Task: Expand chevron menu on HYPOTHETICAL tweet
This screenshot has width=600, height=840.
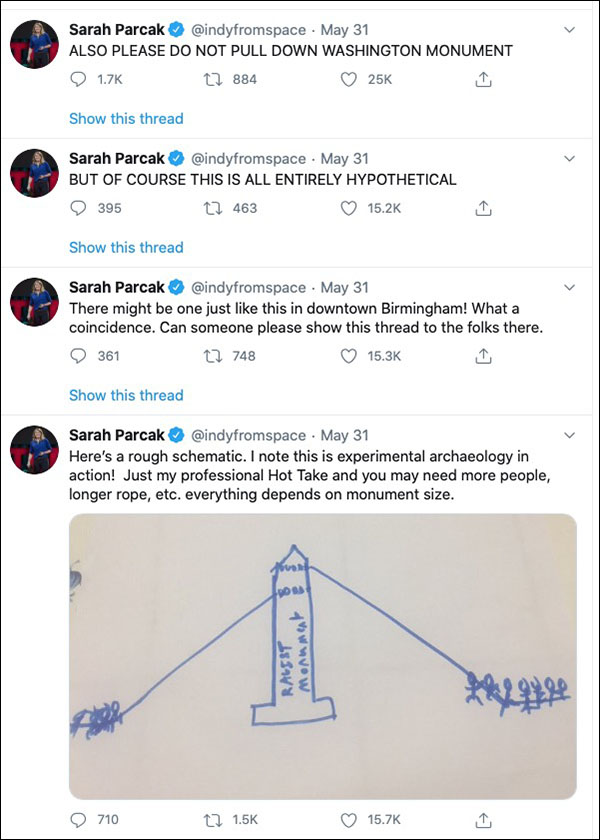Action: (570, 158)
